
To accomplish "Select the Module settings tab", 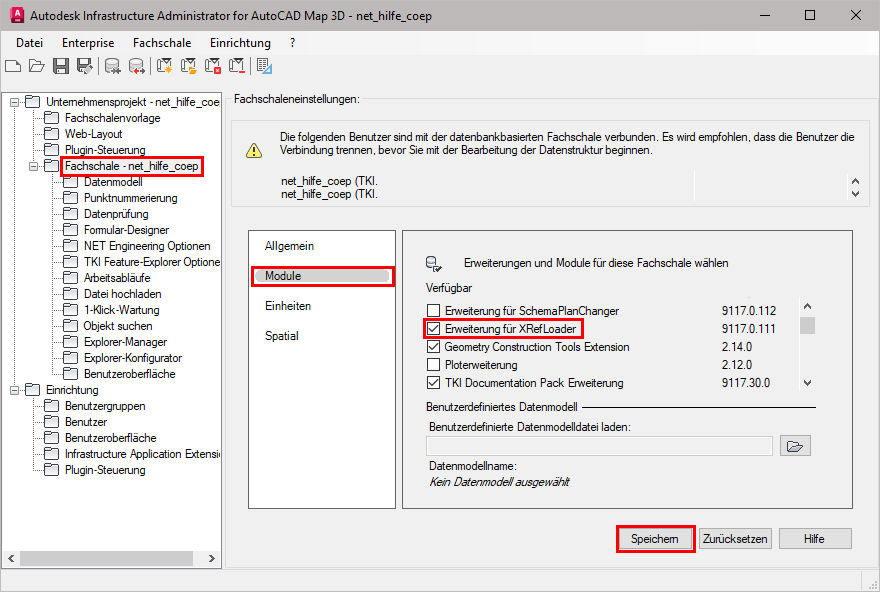I will (x=322, y=276).
